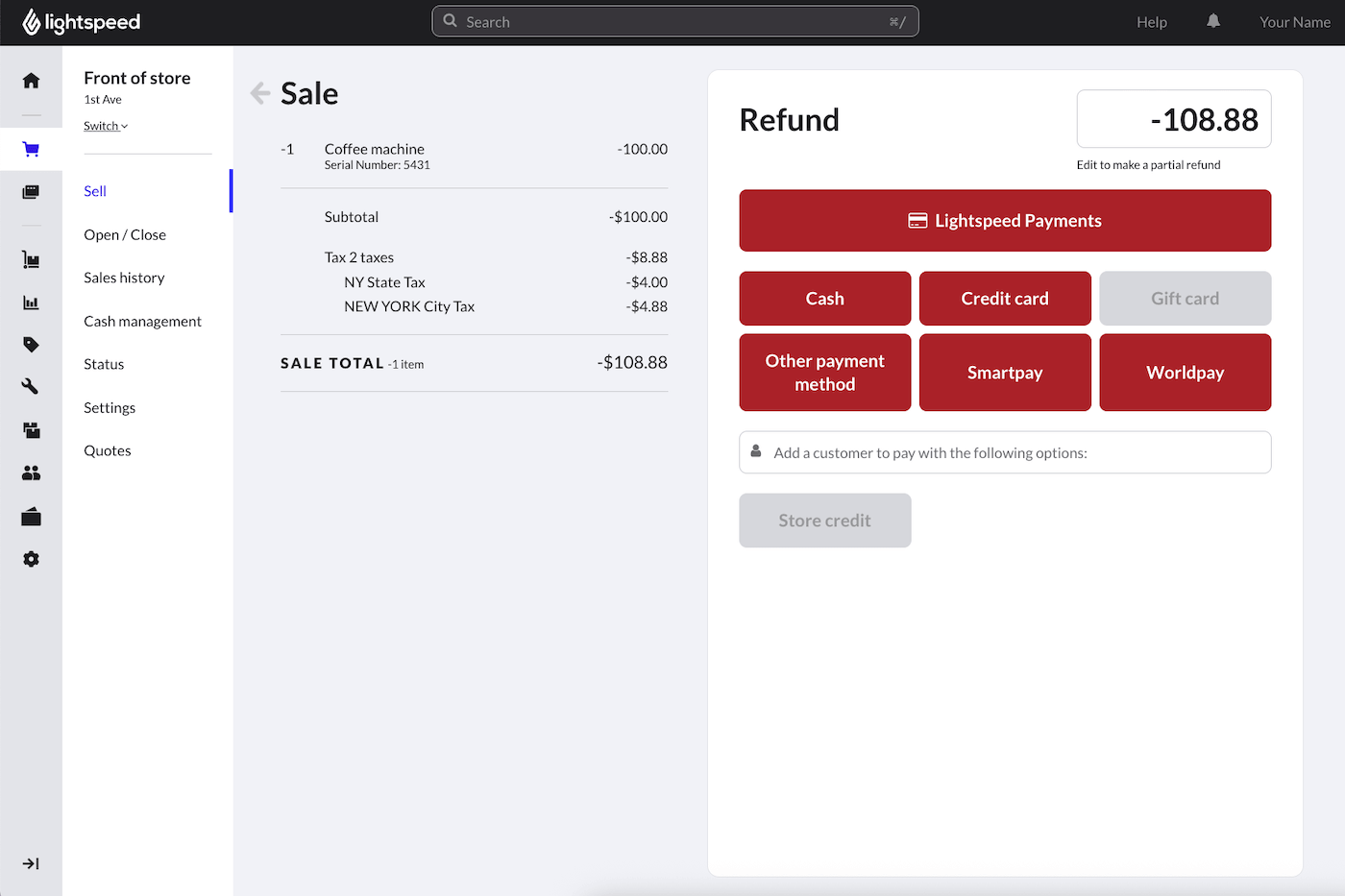Choose the Smartpay button
The image size is (1345, 896).
click(x=1005, y=373)
